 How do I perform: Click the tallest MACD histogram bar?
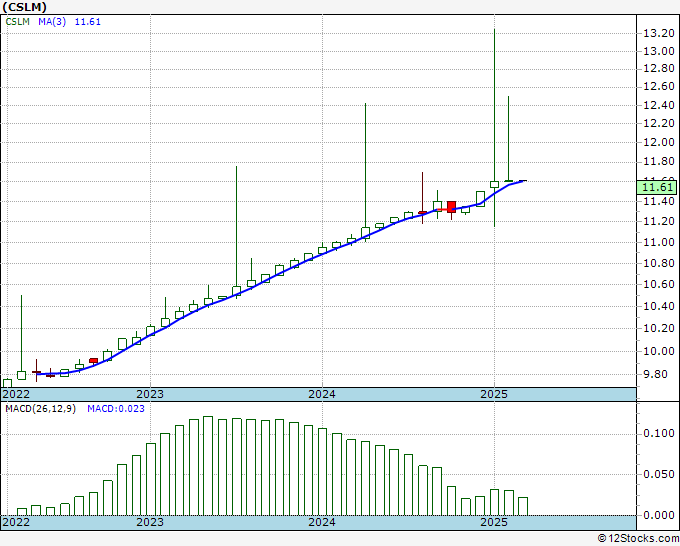point(208,466)
